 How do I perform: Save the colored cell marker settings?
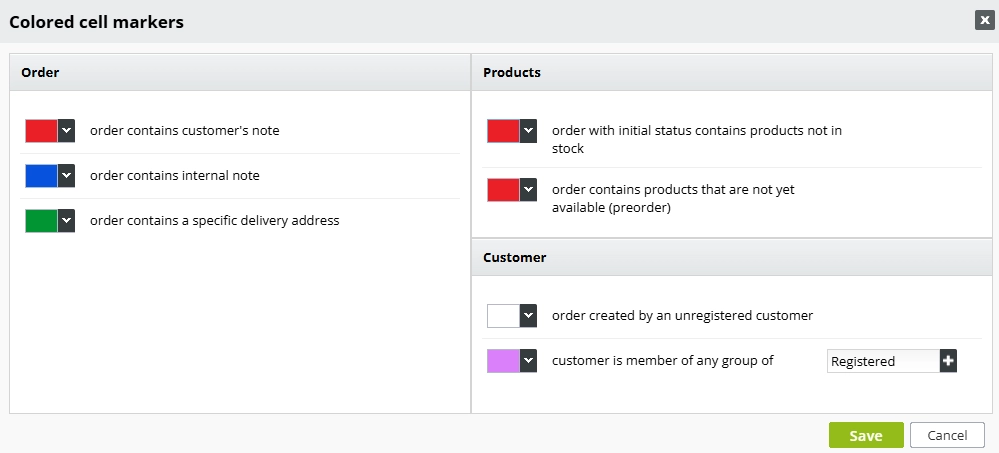pos(866,435)
